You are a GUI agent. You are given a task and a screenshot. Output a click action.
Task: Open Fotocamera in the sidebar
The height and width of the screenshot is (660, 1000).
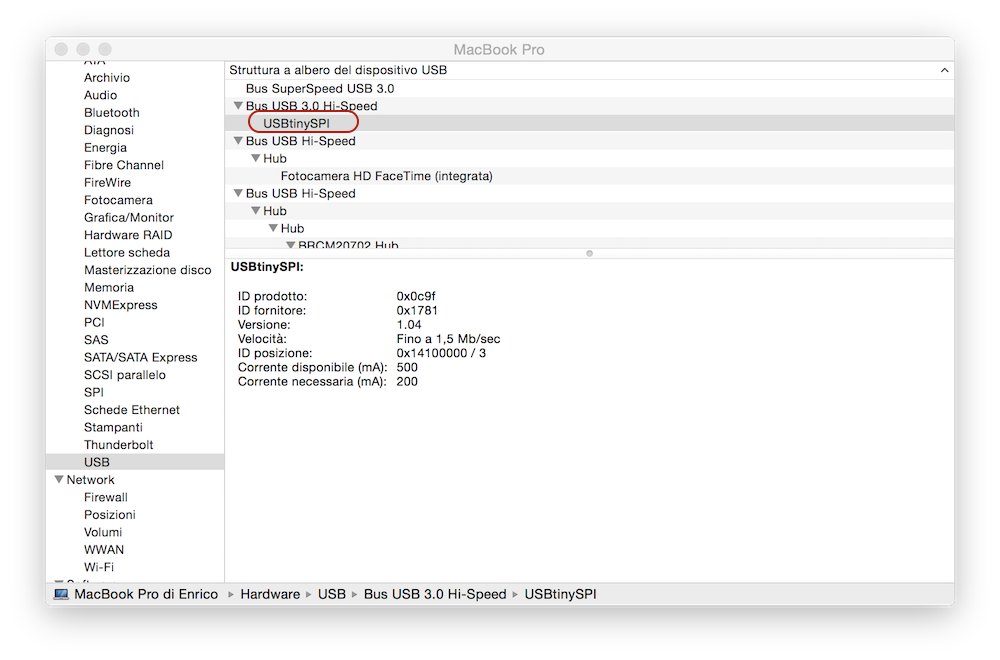click(118, 200)
